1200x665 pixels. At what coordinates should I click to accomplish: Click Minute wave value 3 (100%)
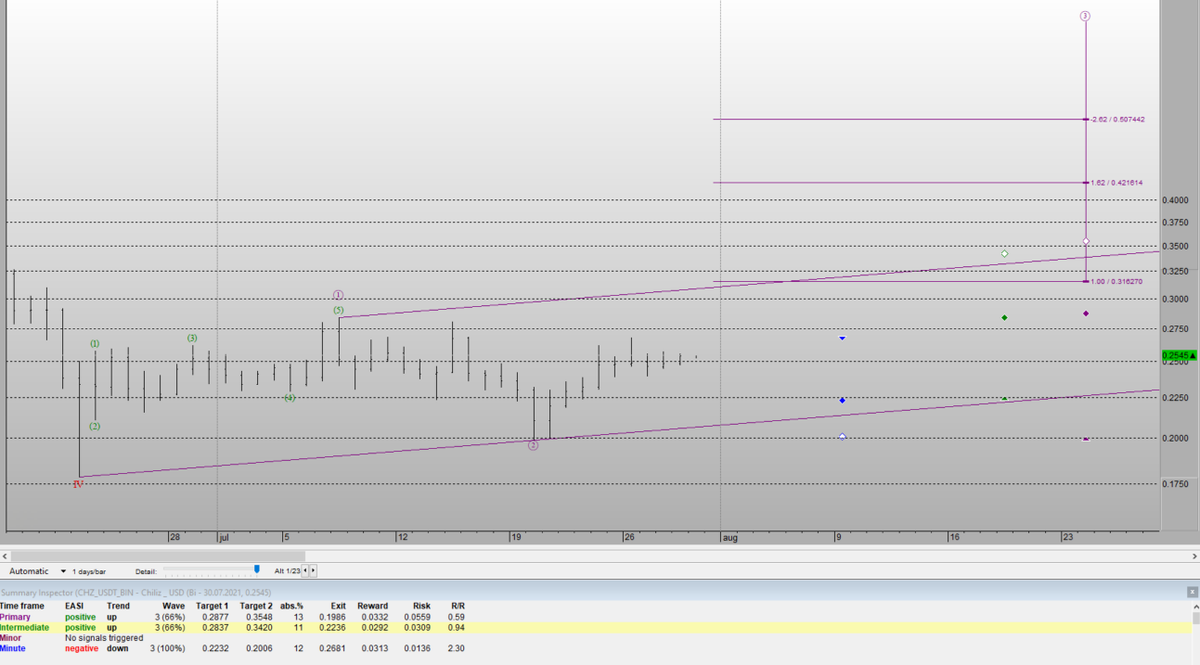pos(167,648)
